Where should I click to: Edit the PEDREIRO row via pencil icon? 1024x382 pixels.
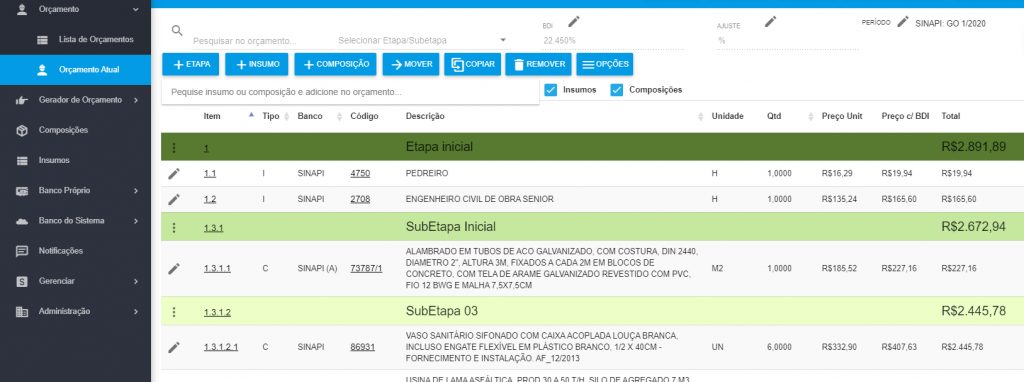[x=174, y=173]
